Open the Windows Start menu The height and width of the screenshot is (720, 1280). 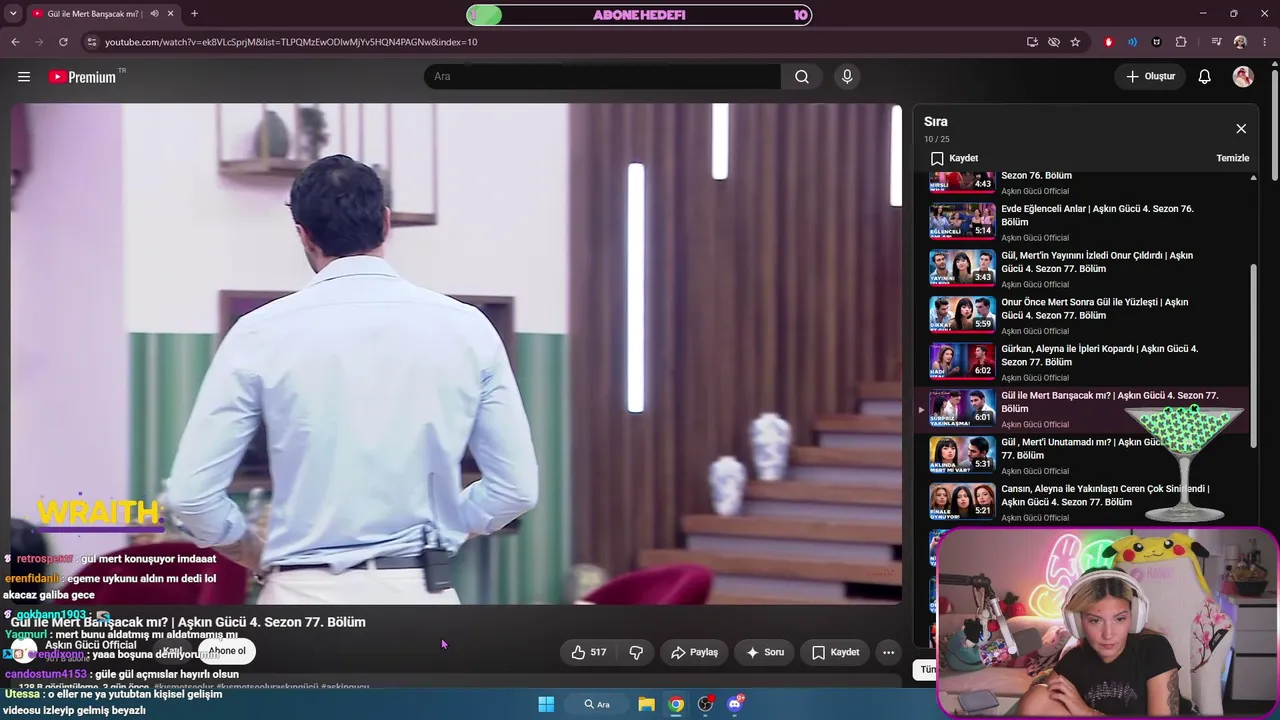pyautogui.click(x=546, y=704)
